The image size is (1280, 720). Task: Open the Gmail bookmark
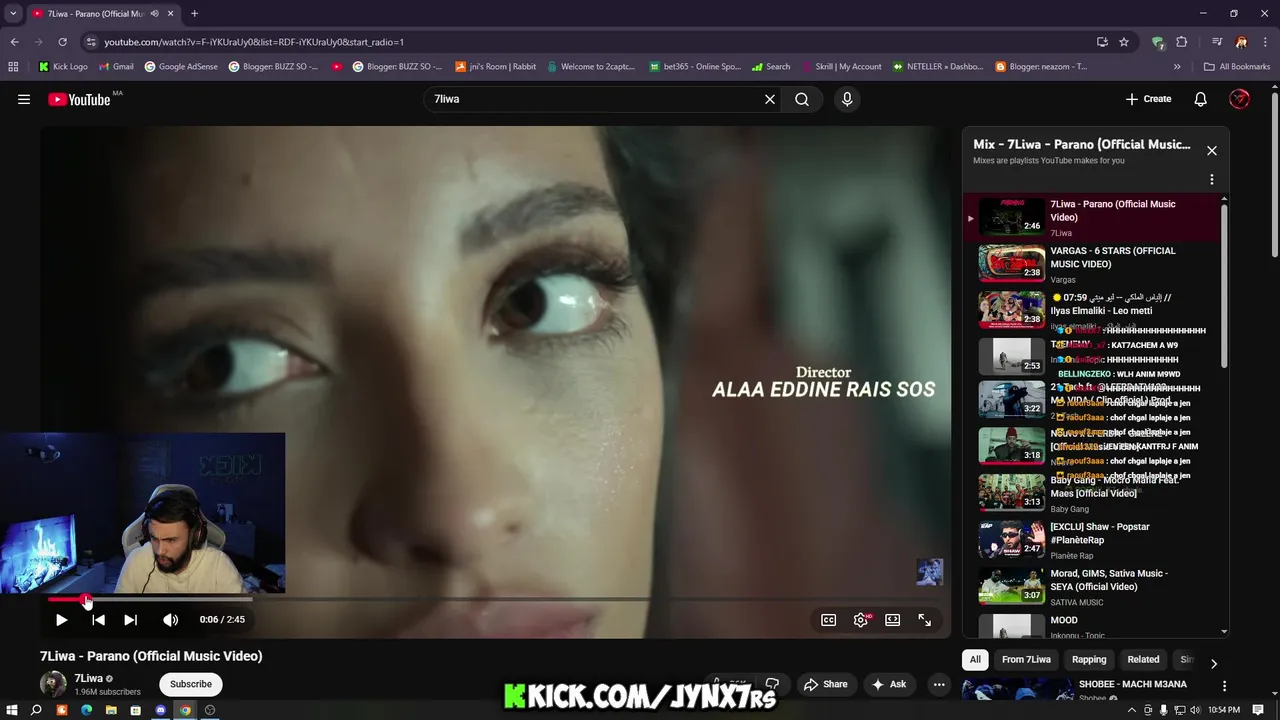pyautogui.click(x=116, y=67)
